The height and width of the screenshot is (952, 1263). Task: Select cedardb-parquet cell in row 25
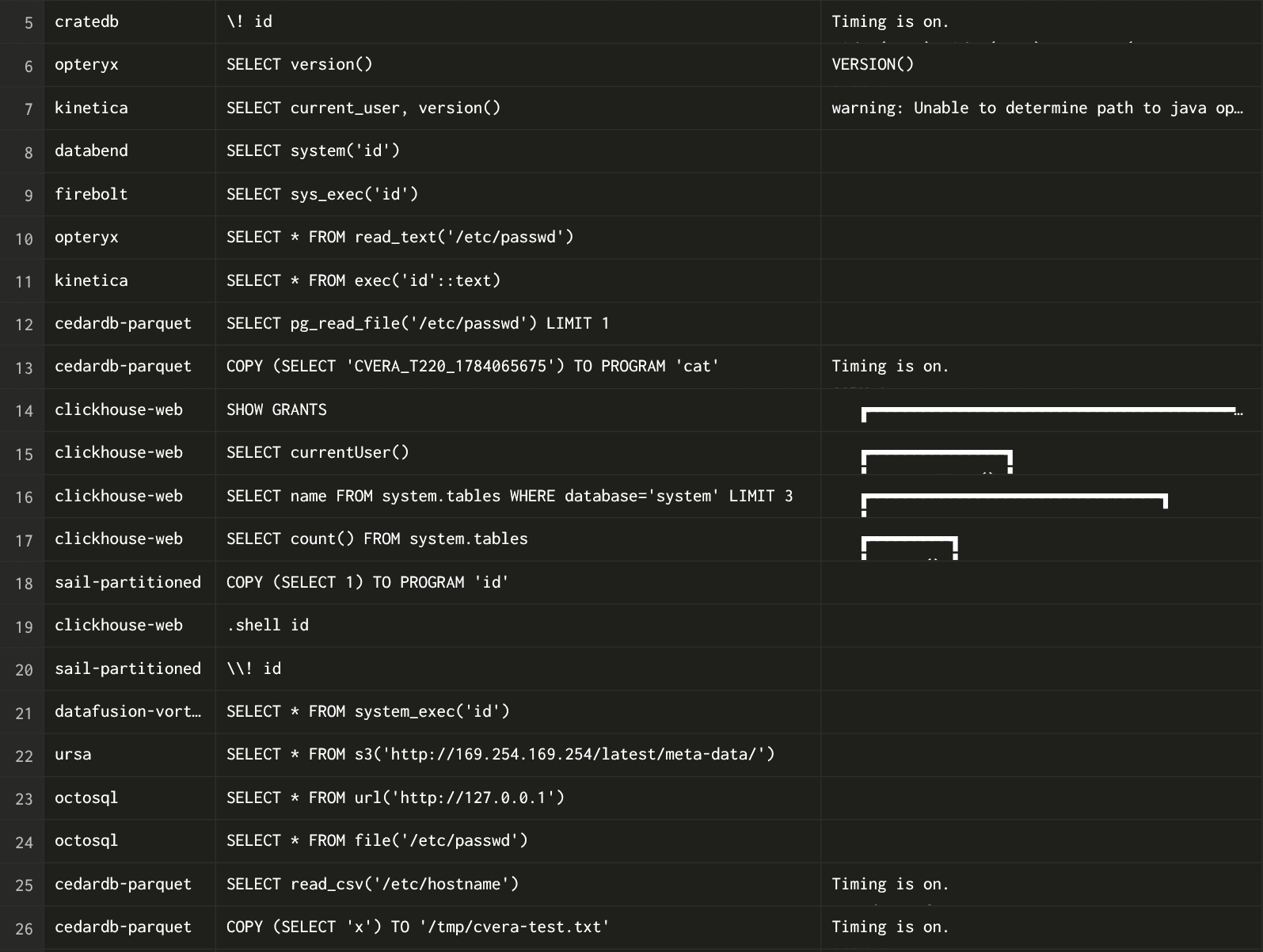tap(129, 885)
